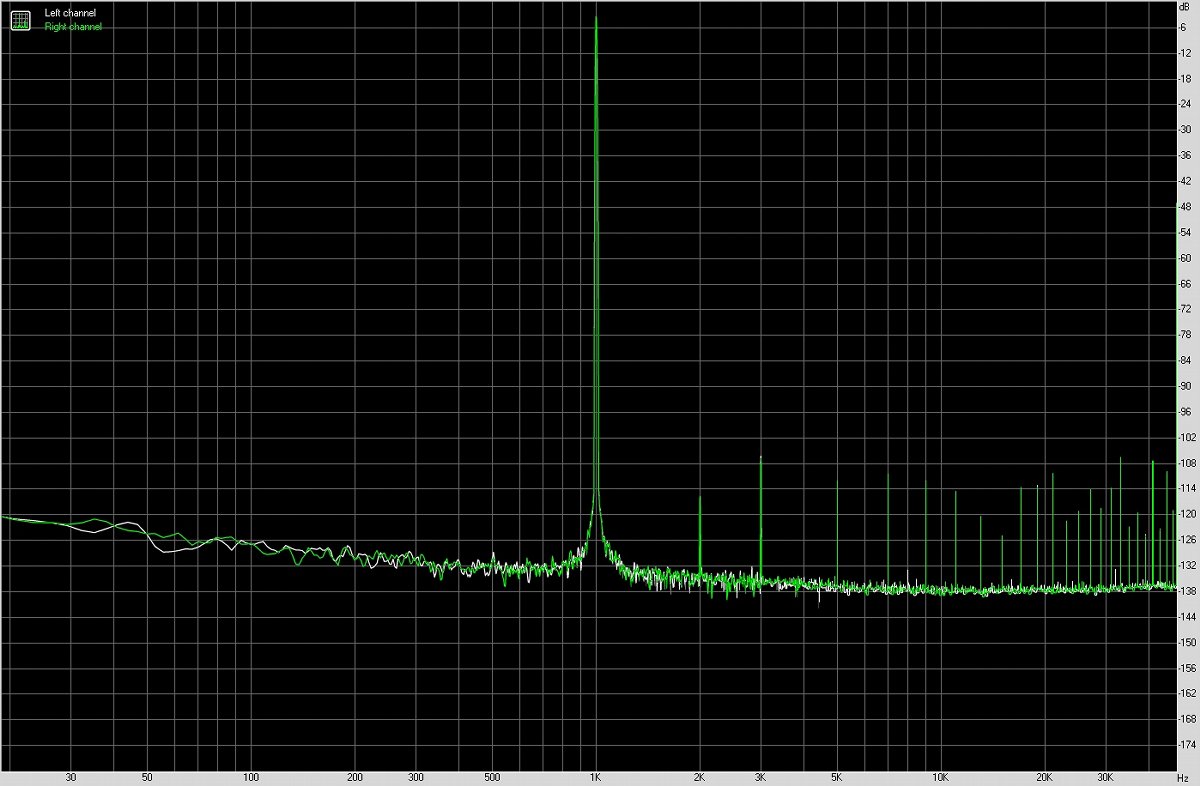The width and height of the screenshot is (1200, 786).
Task: Click the '-72' dB axis label
Action: tap(1185, 310)
